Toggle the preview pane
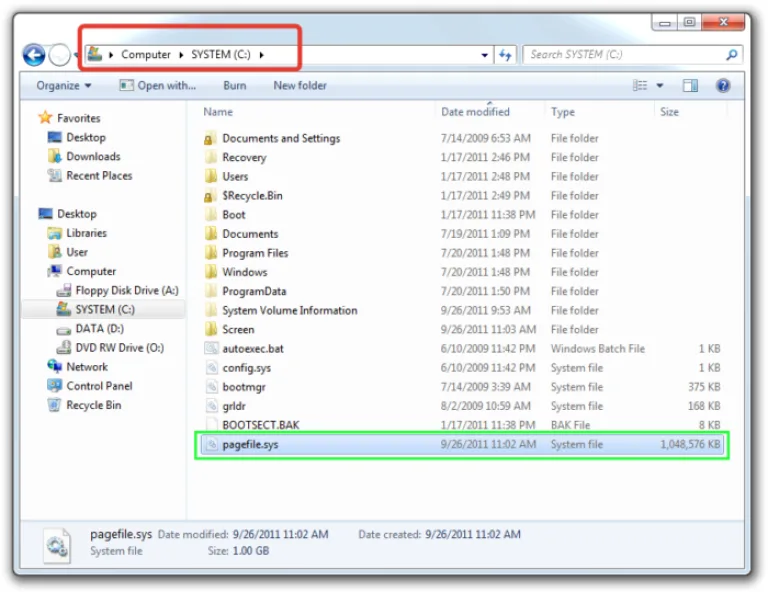 tap(690, 86)
